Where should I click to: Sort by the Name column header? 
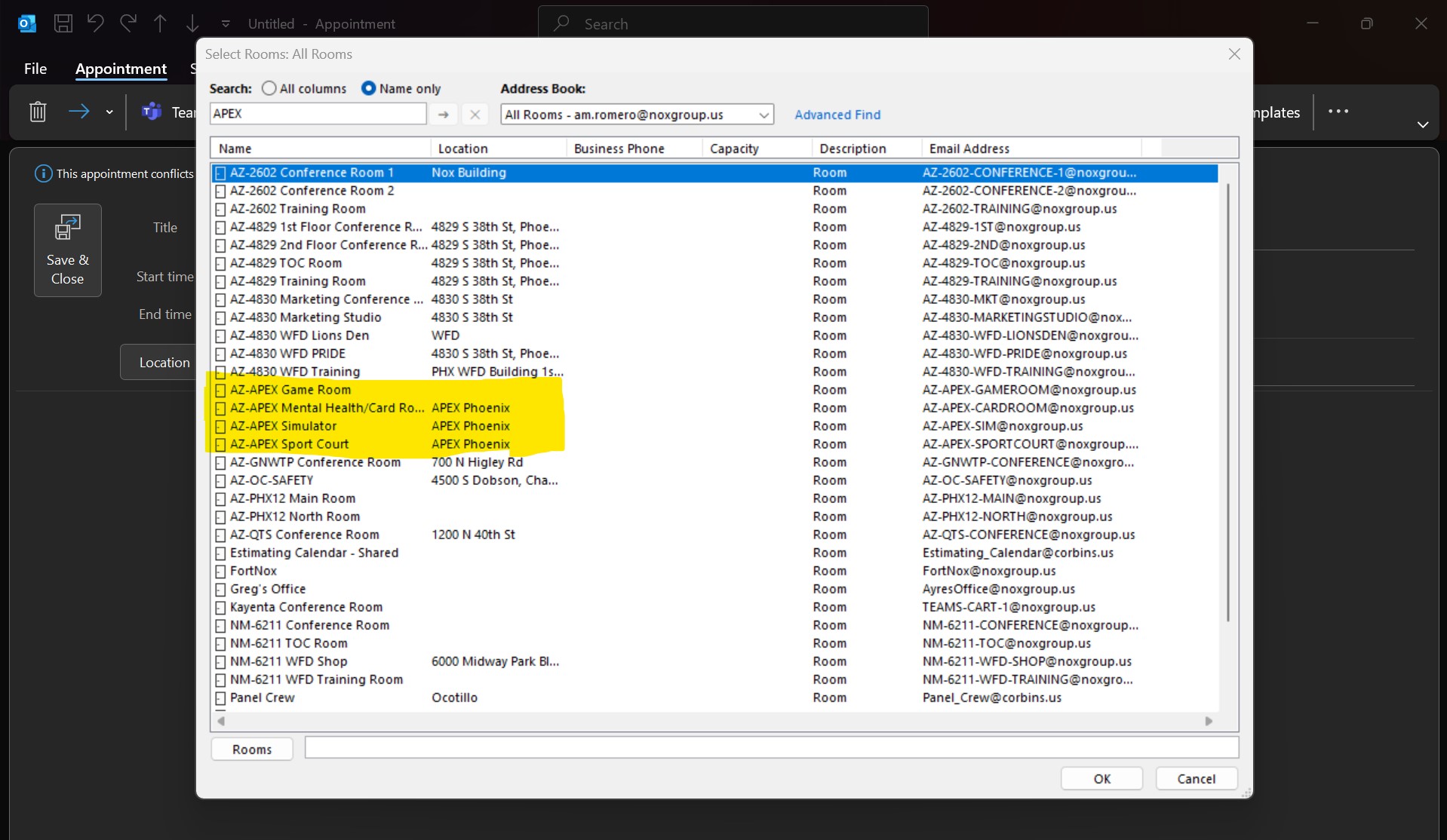pos(321,149)
